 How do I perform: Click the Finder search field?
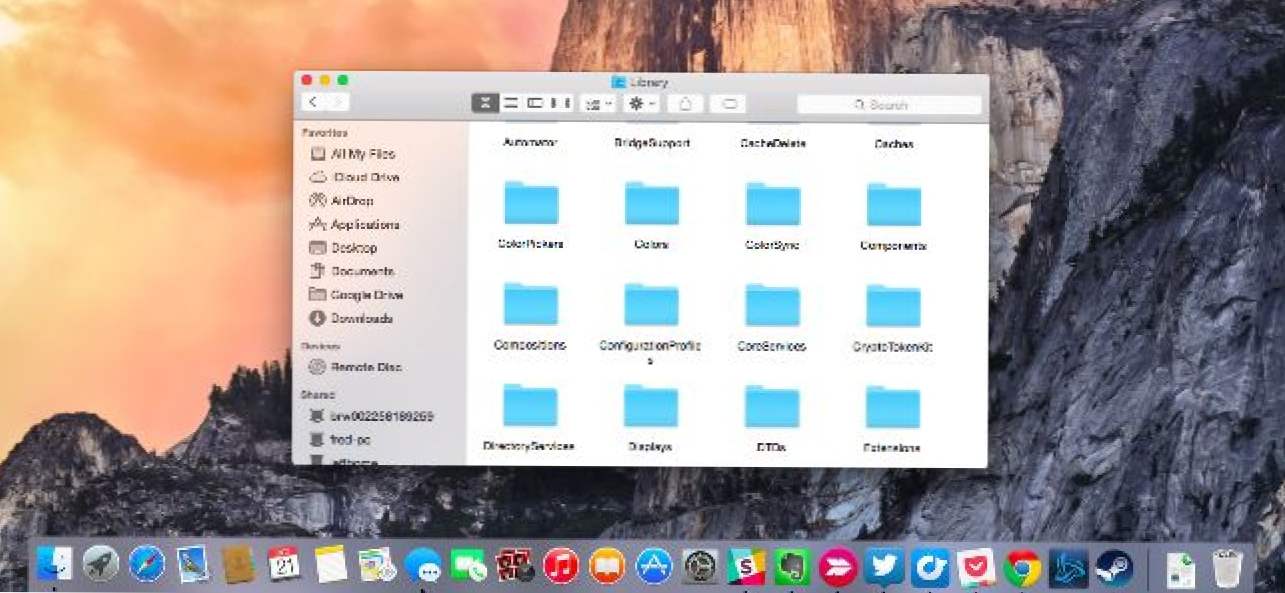tap(889, 104)
